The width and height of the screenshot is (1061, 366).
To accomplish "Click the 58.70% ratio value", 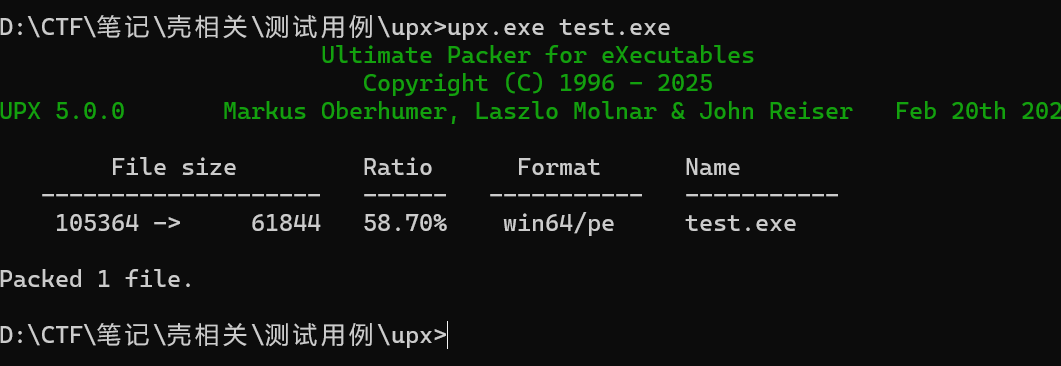I will (405, 223).
